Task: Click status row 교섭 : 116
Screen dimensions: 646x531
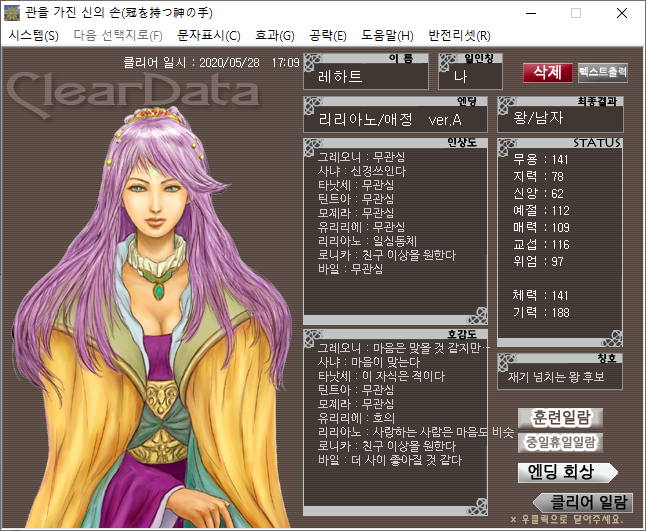Action: tap(541, 245)
